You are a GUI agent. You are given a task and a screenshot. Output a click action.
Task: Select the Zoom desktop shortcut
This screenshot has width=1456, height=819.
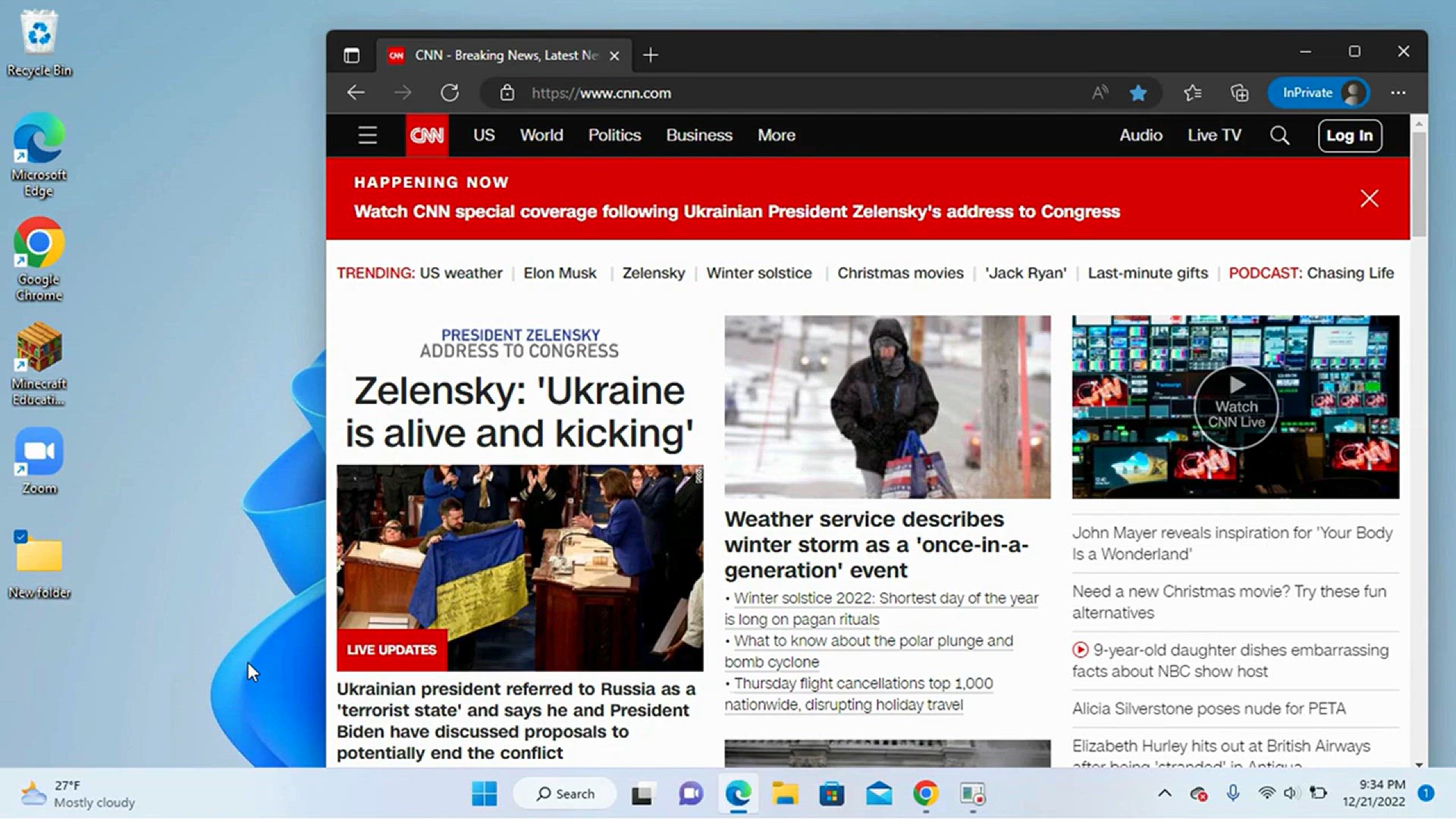(x=39, y=461)
